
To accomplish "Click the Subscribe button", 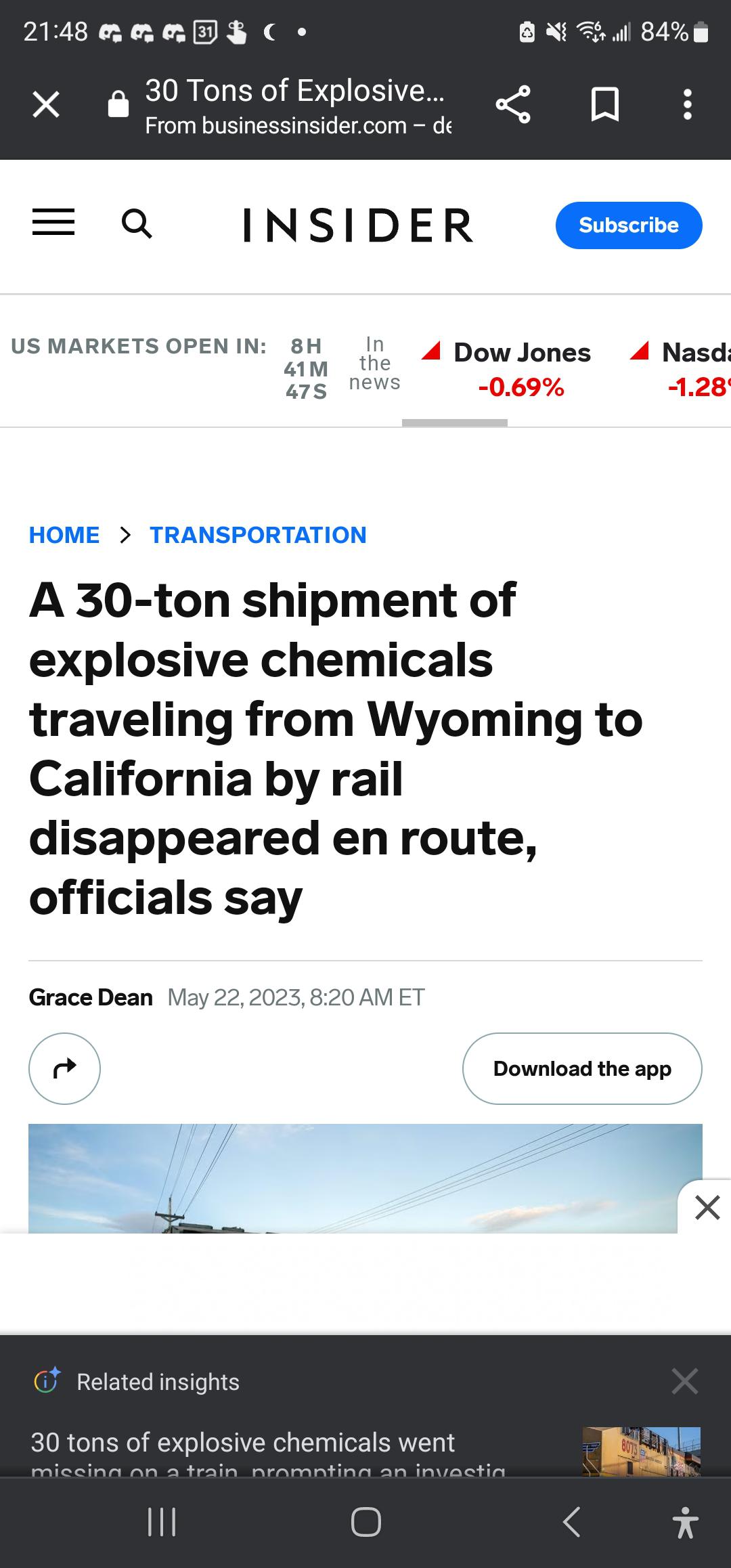I will pos(628,225).
